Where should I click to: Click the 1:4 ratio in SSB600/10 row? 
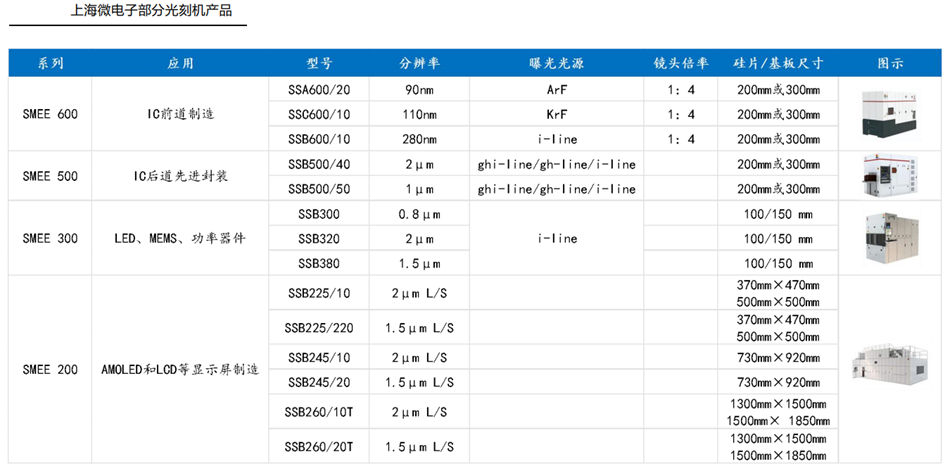pyautogui.click(x=681, y=139)
